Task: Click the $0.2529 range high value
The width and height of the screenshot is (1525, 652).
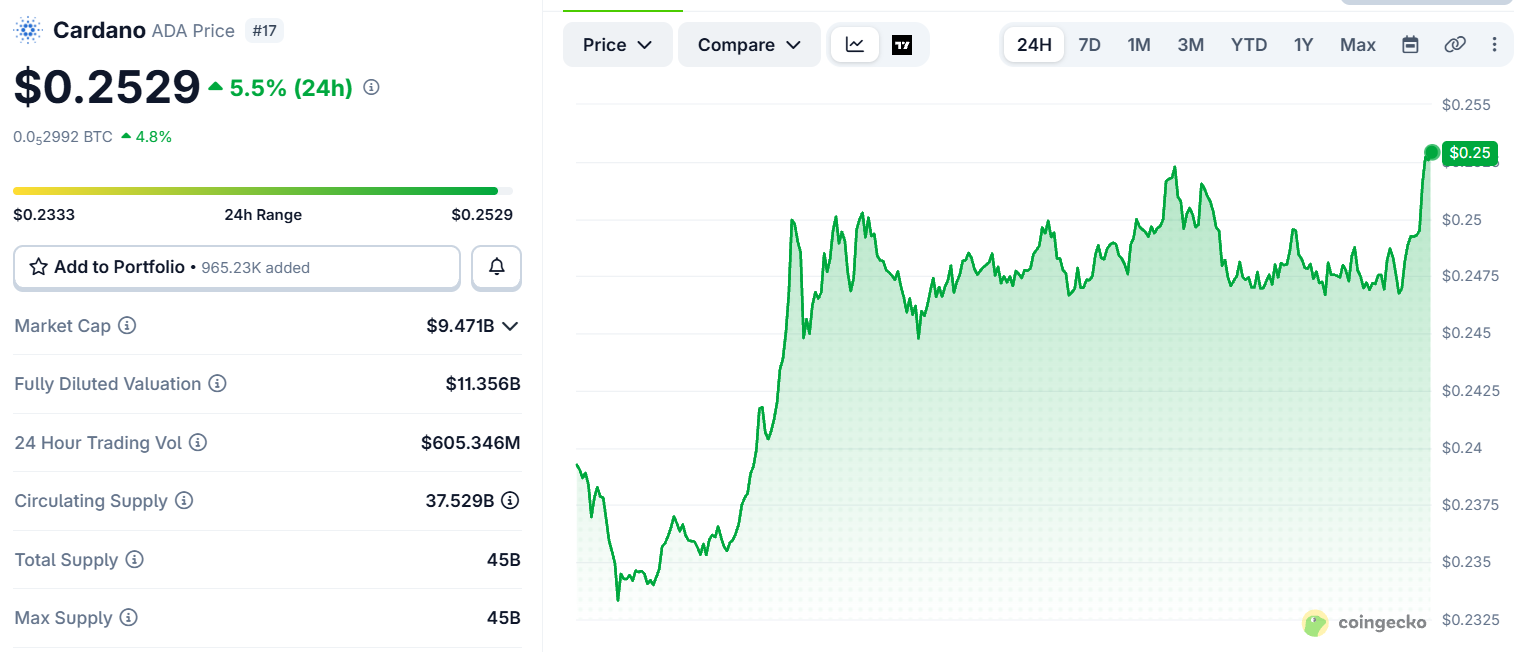Action: tap(482, 215)
